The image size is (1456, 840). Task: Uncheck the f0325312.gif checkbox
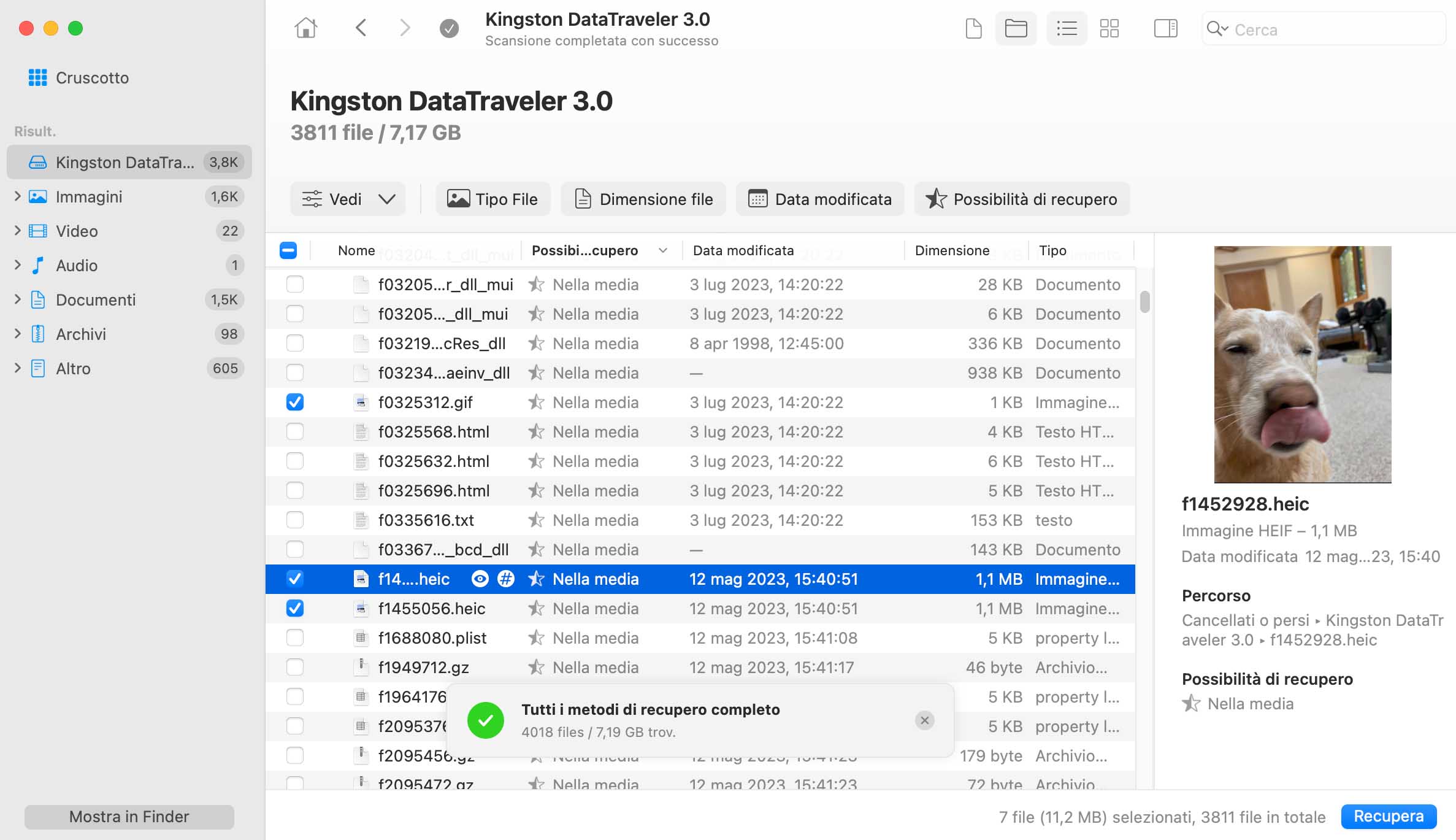(x=295, y=403)
